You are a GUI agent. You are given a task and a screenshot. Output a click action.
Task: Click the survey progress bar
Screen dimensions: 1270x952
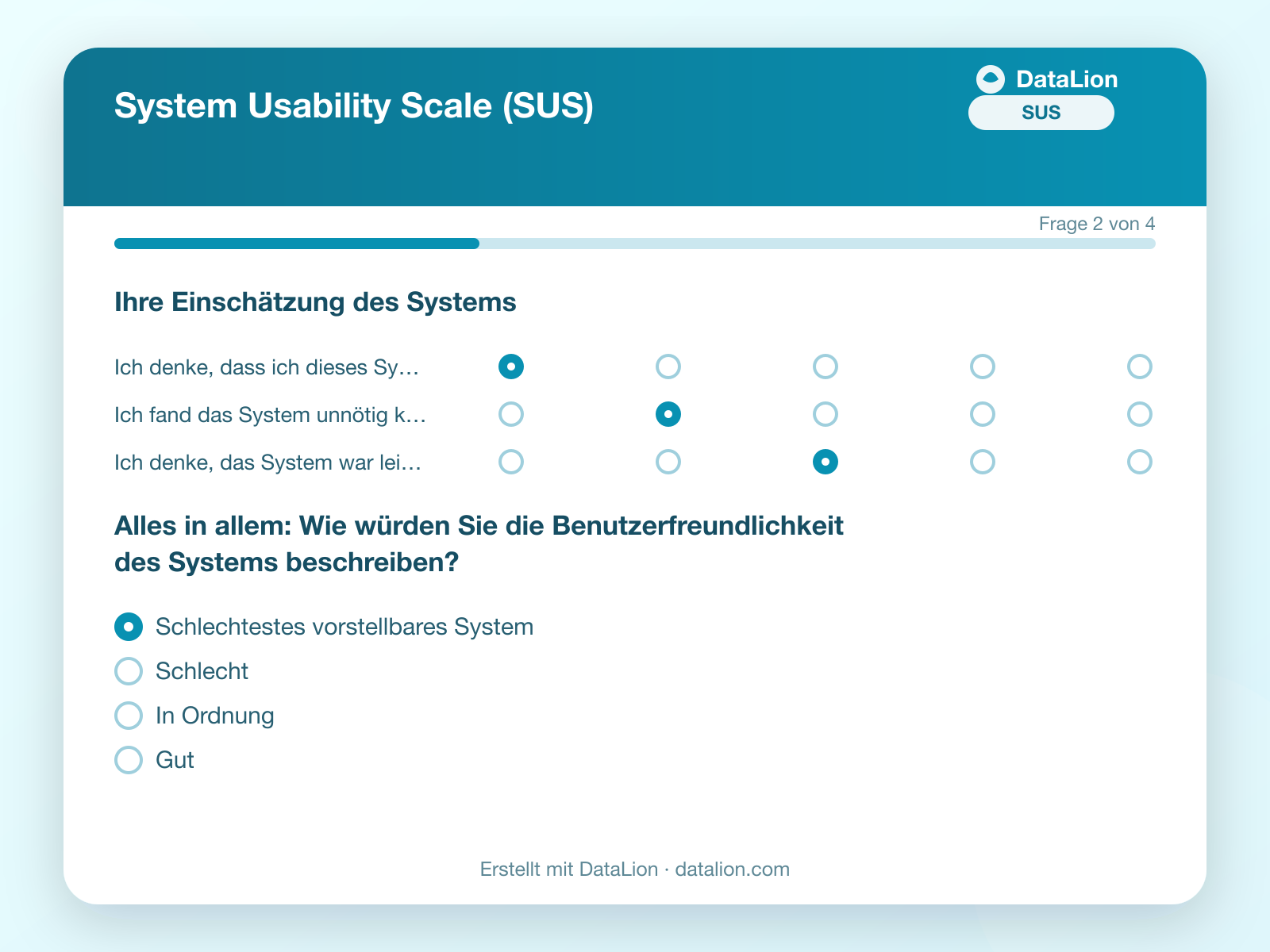(x=635, y=244)
